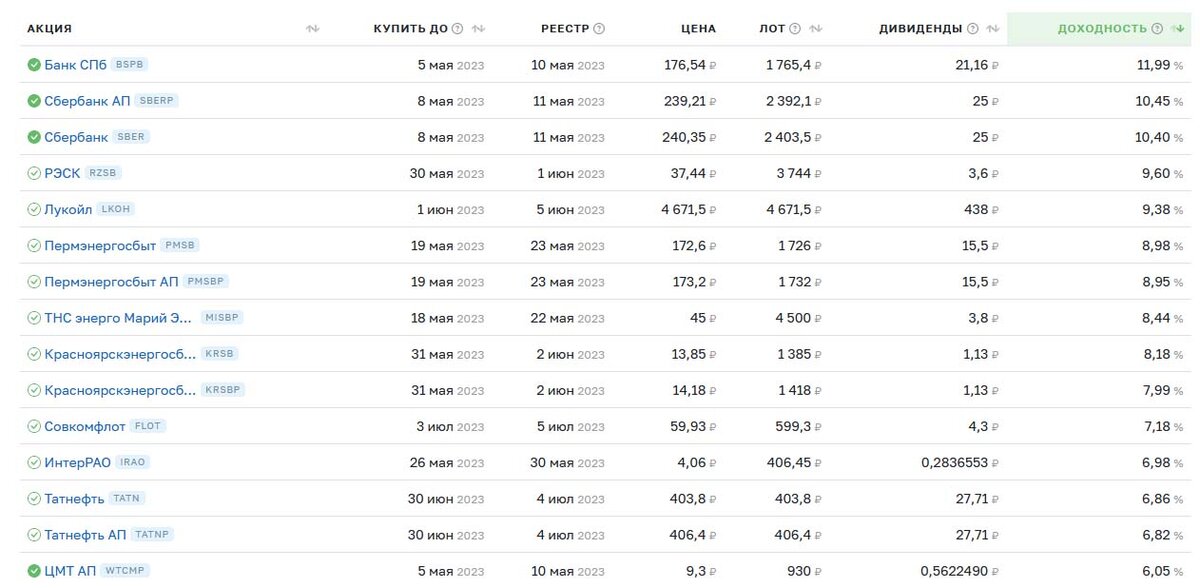Click question mark icon next to Лот

(x=795, y=29)
